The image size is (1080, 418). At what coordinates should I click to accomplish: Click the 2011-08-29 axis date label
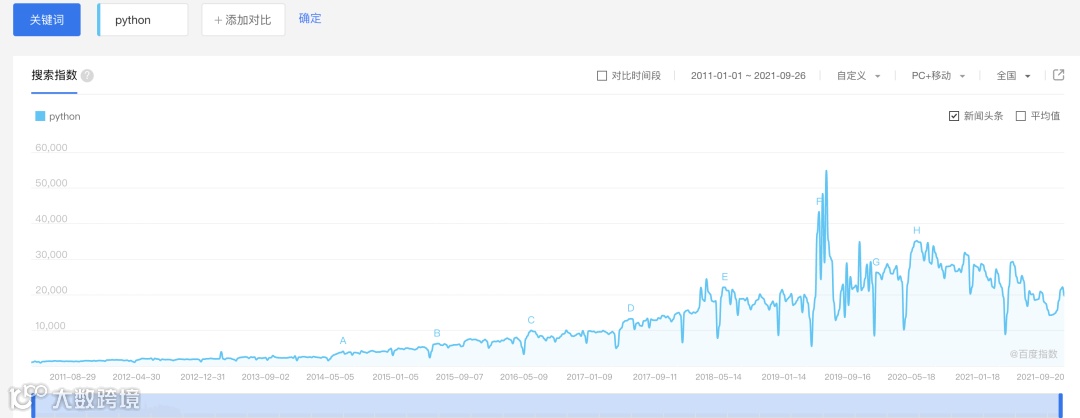[73, 377]
